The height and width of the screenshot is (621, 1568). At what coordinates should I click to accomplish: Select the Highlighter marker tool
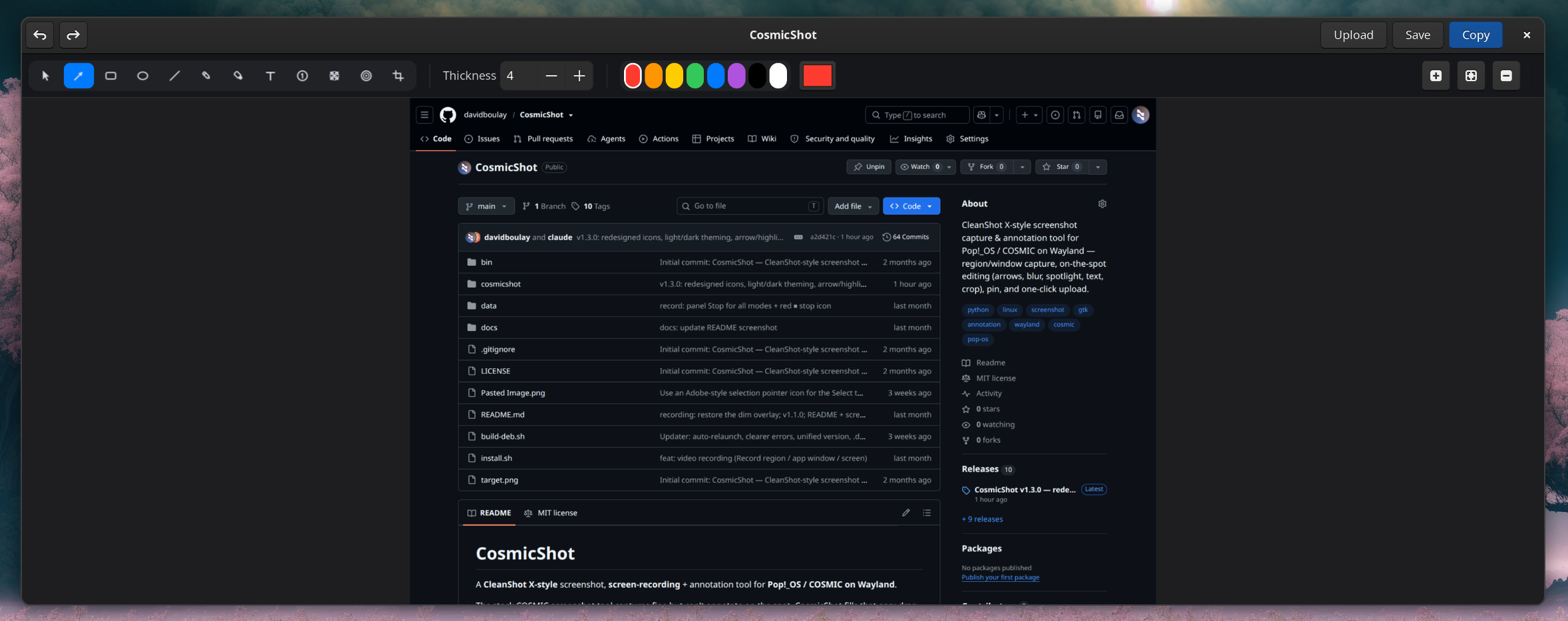(x=238, y=76)
